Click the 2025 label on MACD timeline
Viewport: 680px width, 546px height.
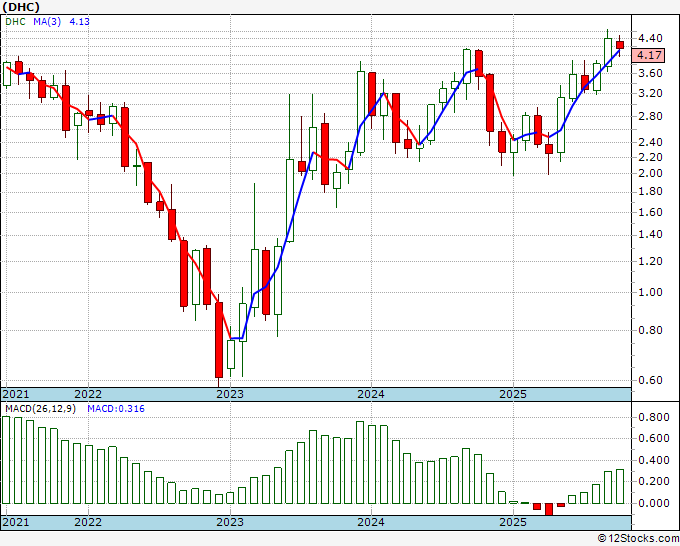click(513, 522)
